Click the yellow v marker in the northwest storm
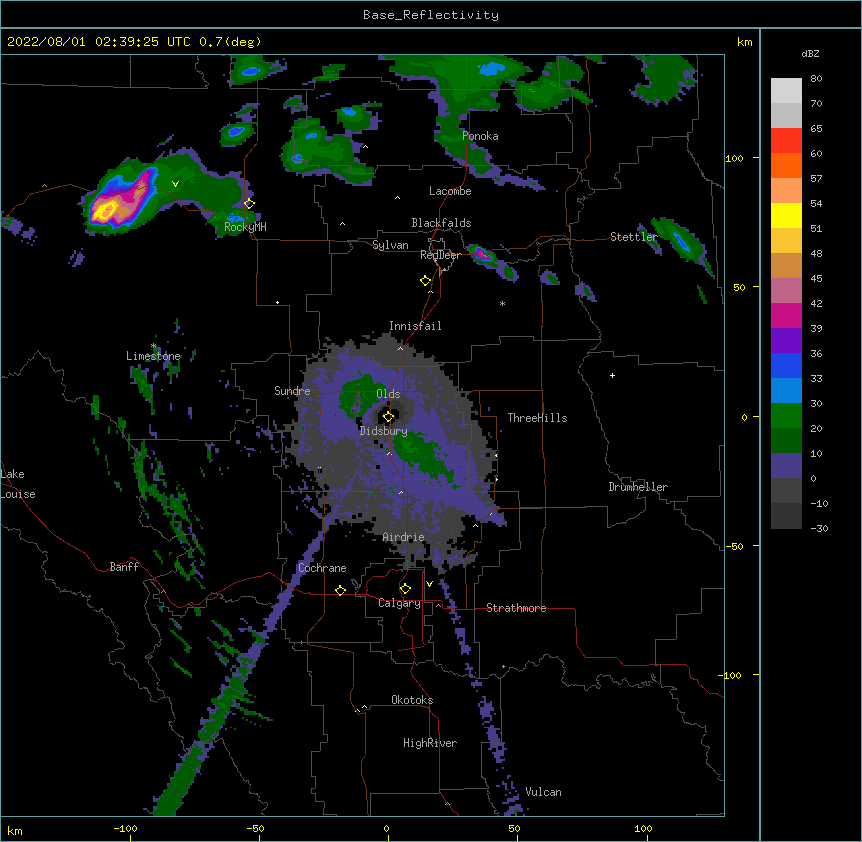The width and height of the screenshot is (862, 842). (x=175, y=184)
